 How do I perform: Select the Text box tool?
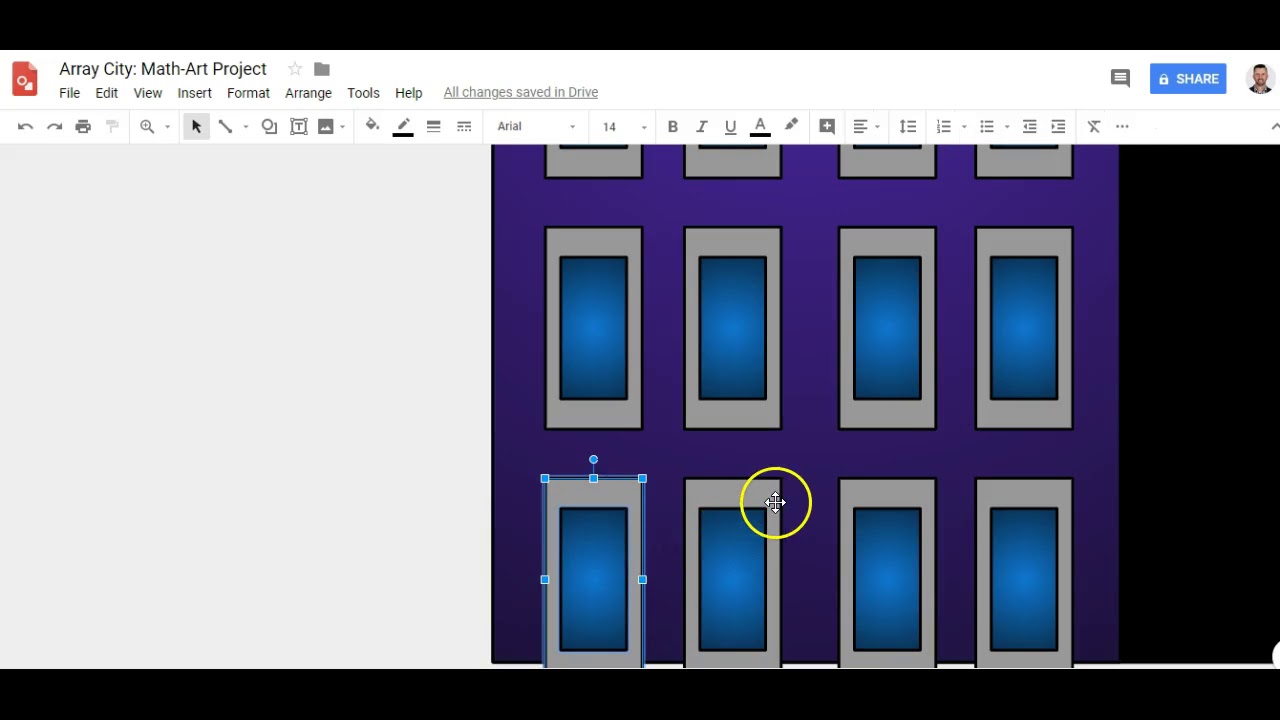(x=298, y=127)
